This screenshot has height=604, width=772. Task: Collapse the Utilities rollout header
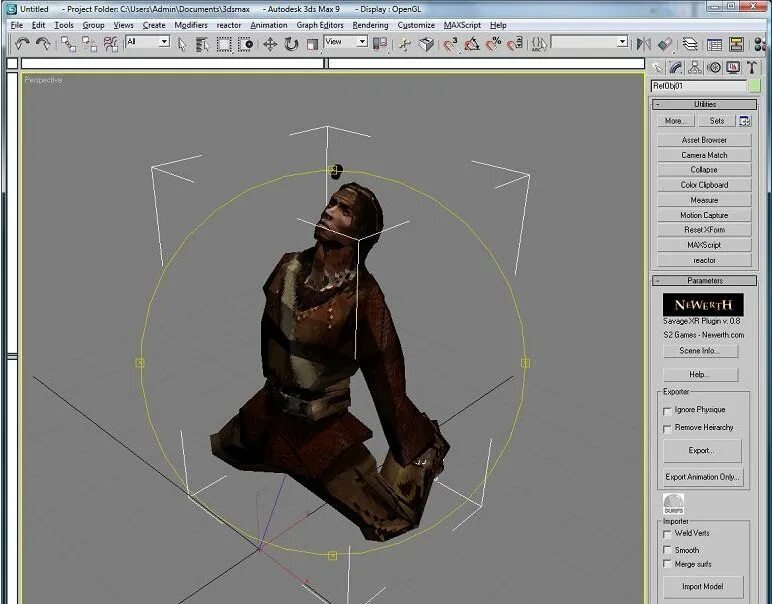(x=705, y=104)
